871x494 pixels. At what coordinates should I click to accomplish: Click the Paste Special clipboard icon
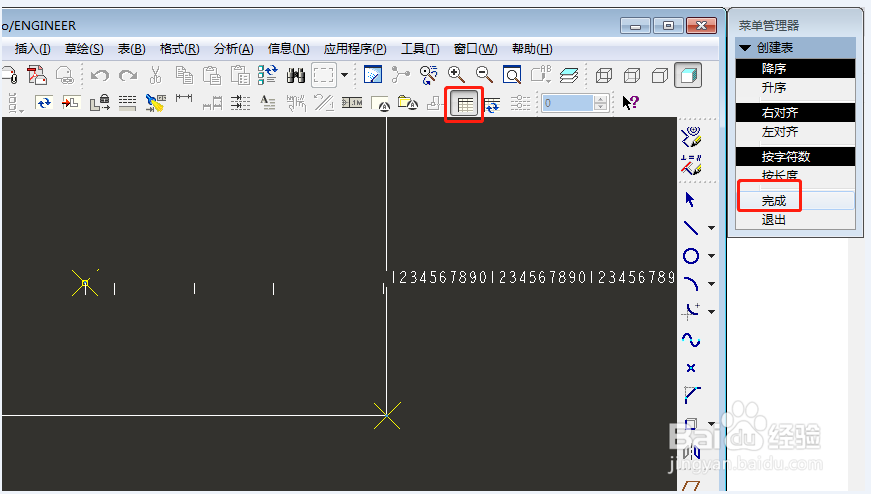point(240,75)
